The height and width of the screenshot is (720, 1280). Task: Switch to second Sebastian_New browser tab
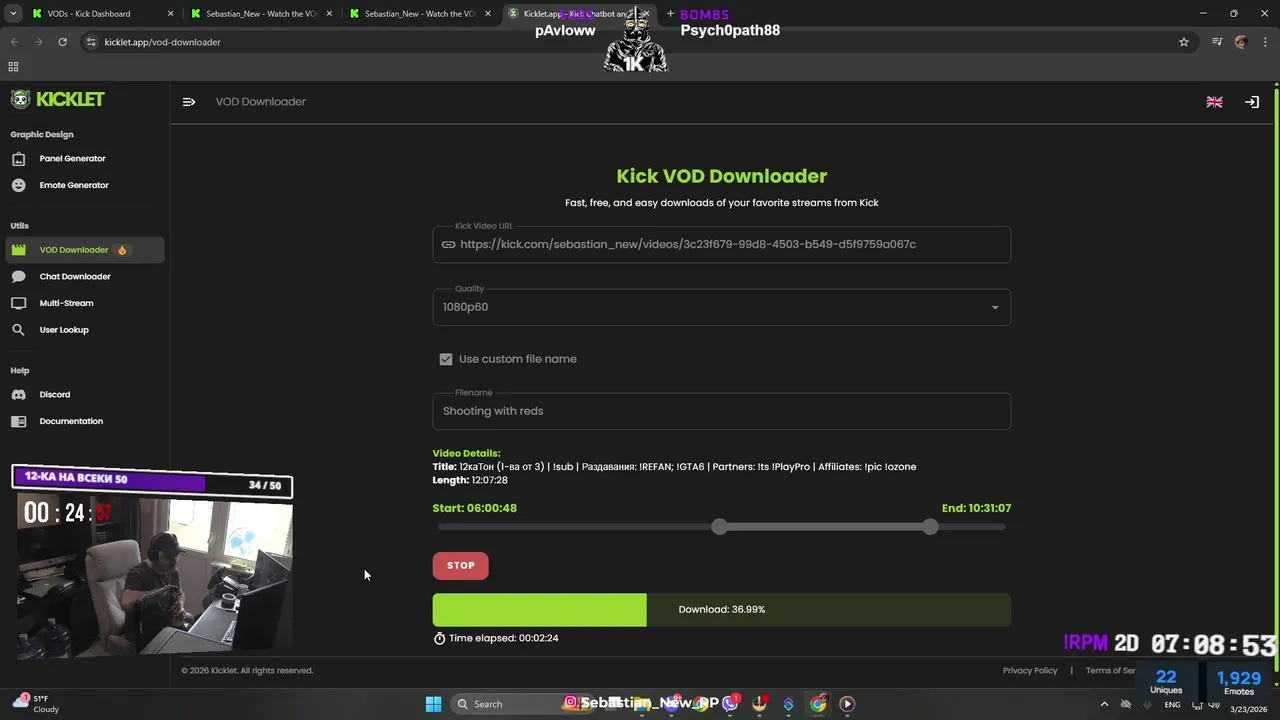coord(420,14)
